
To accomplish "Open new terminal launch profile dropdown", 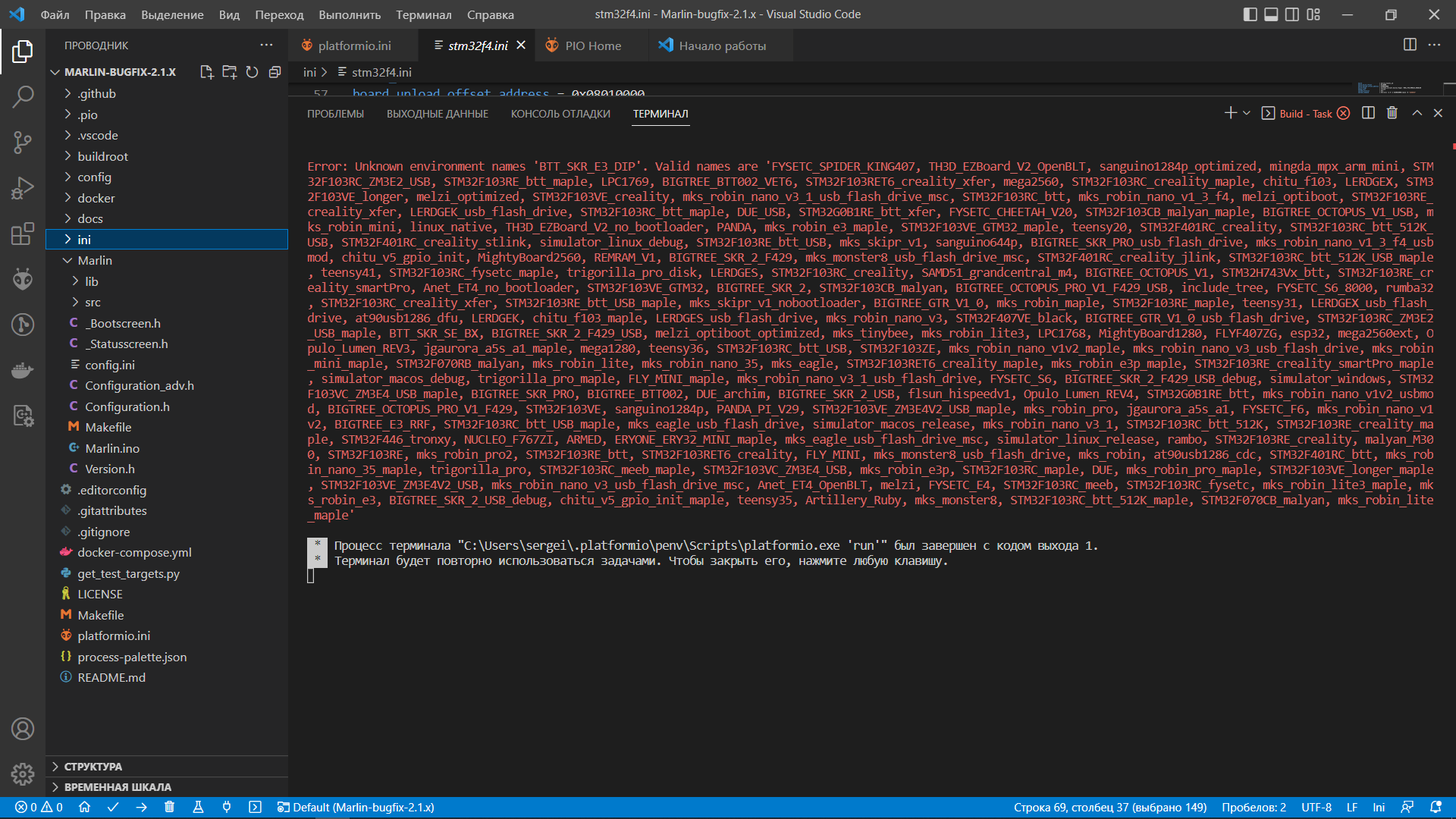I will pos(1247,113).
